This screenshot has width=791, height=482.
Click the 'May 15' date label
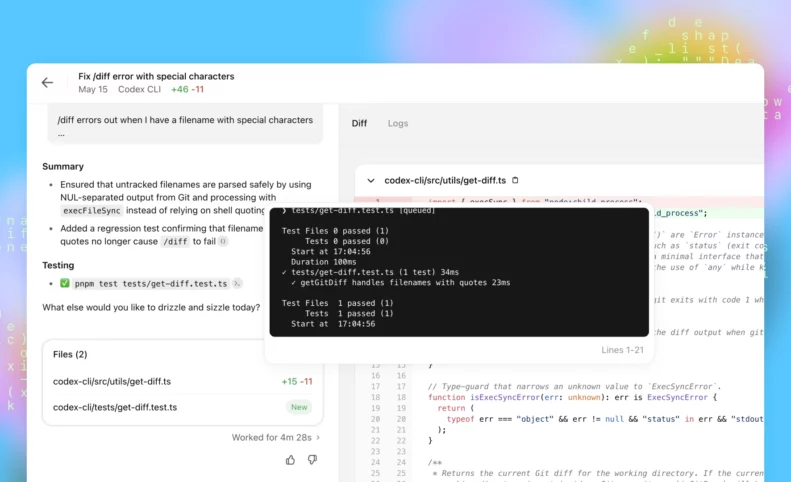pyautogui.click(x=93, y=89)
